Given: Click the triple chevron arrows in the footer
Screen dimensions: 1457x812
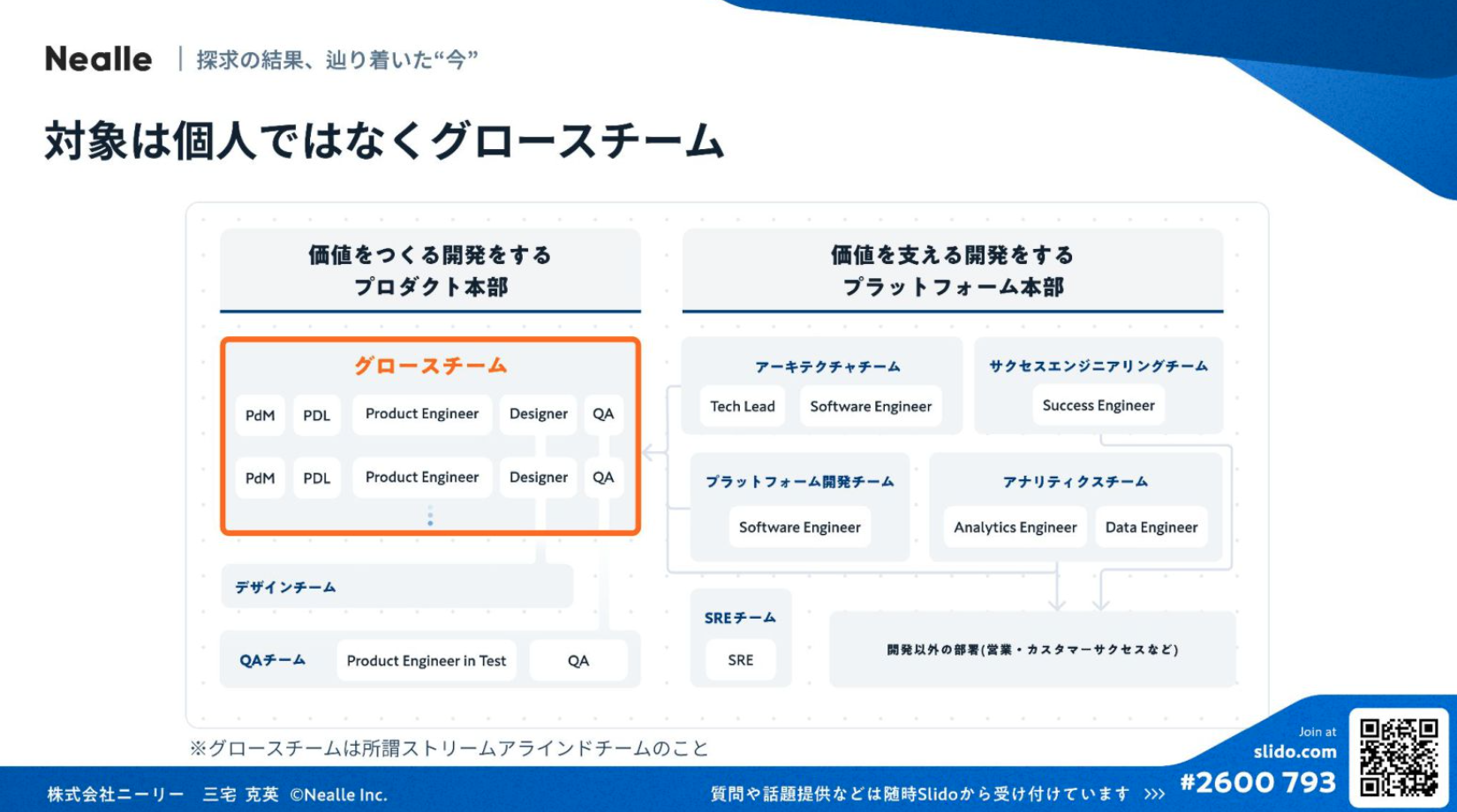Looking at the screenshot, I should (x=1154, y=794).
